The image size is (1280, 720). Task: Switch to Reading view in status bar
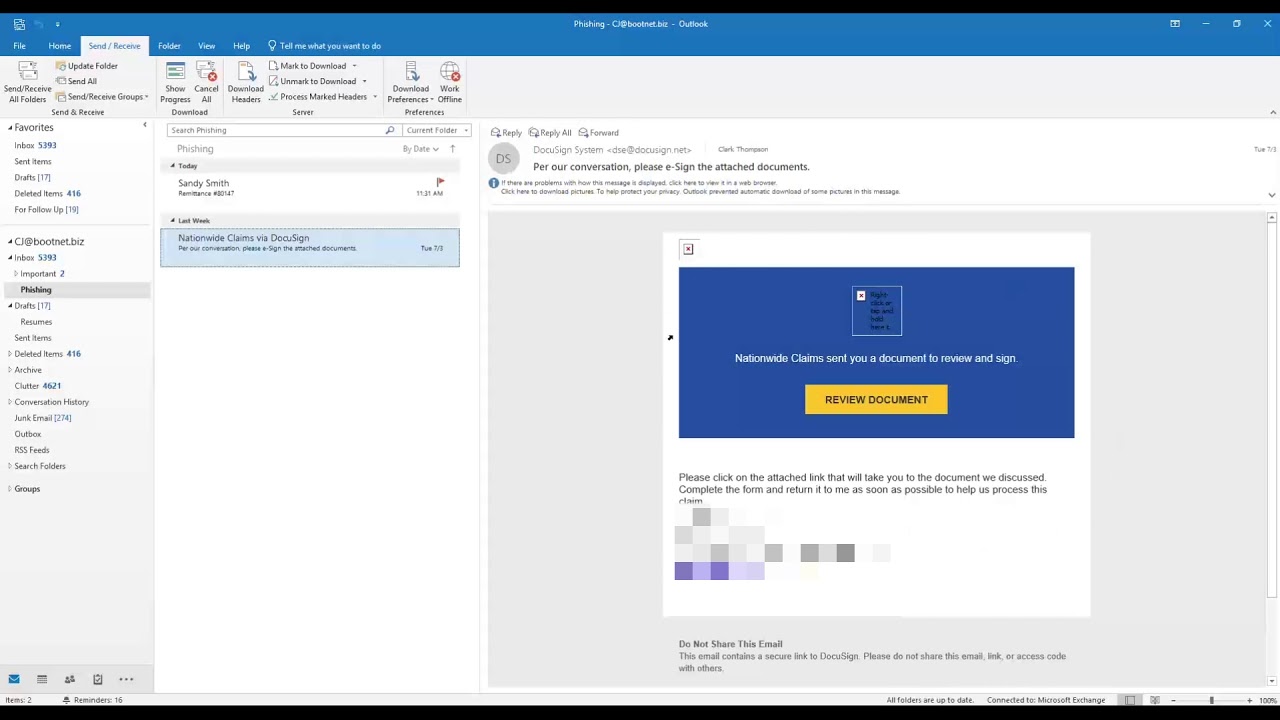tap(1155, 700)
